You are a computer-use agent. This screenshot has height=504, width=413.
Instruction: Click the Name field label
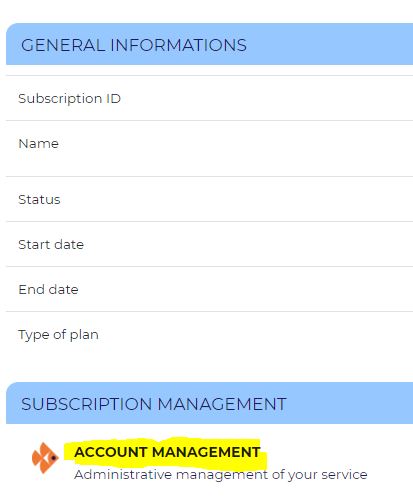point(38,144)
